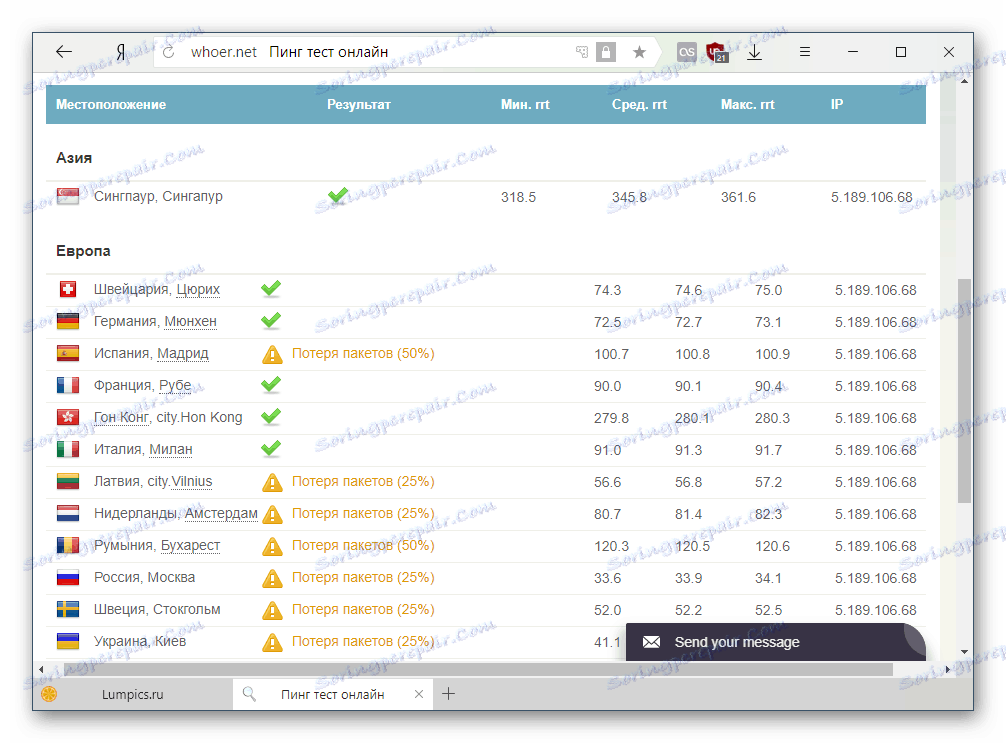Click the green checkmark for Singapore
This screenshot has width=1006, height=743.
pos(338,195)
